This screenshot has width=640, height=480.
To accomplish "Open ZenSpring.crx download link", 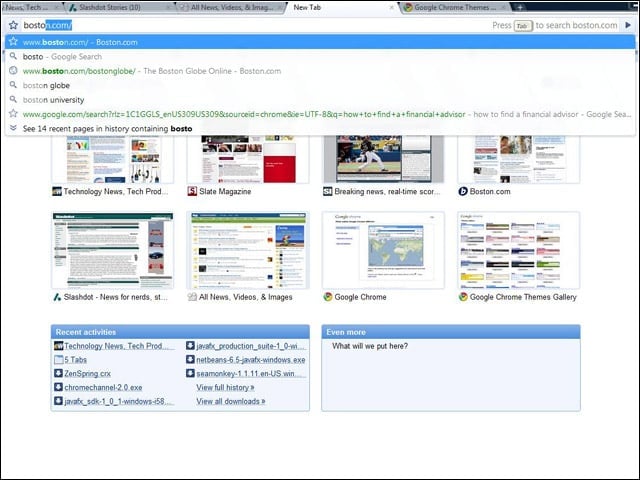I will pos(87,373).
